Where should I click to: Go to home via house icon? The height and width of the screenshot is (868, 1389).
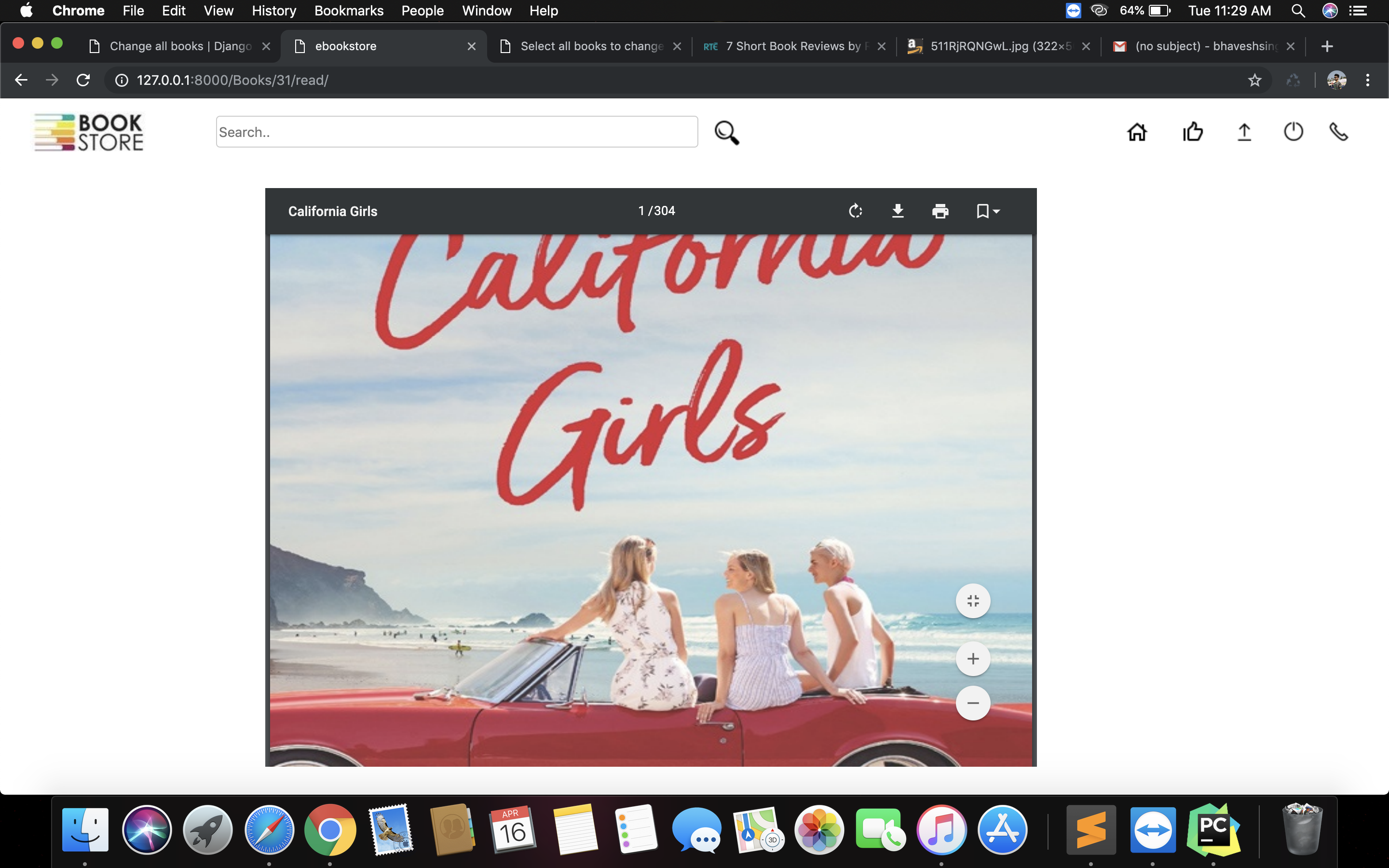1136,132
